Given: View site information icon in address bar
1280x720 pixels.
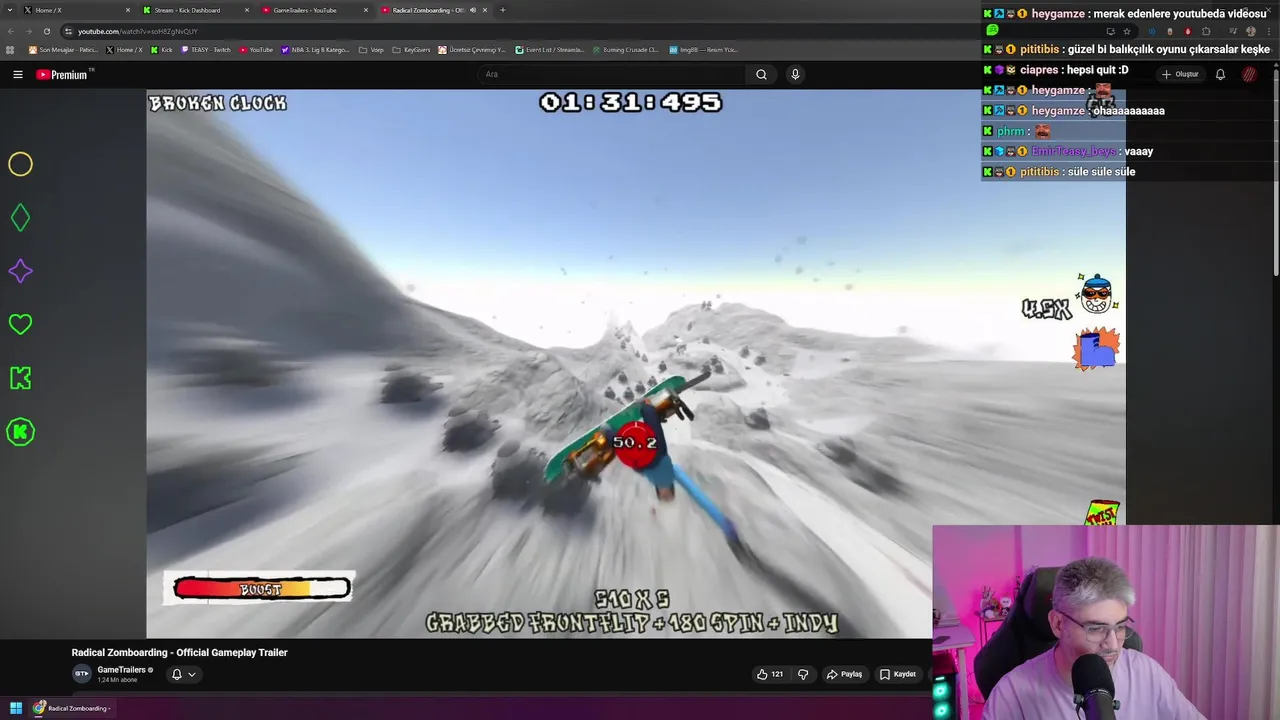Looking at the screenshot, I should click(x=69, y=31).
